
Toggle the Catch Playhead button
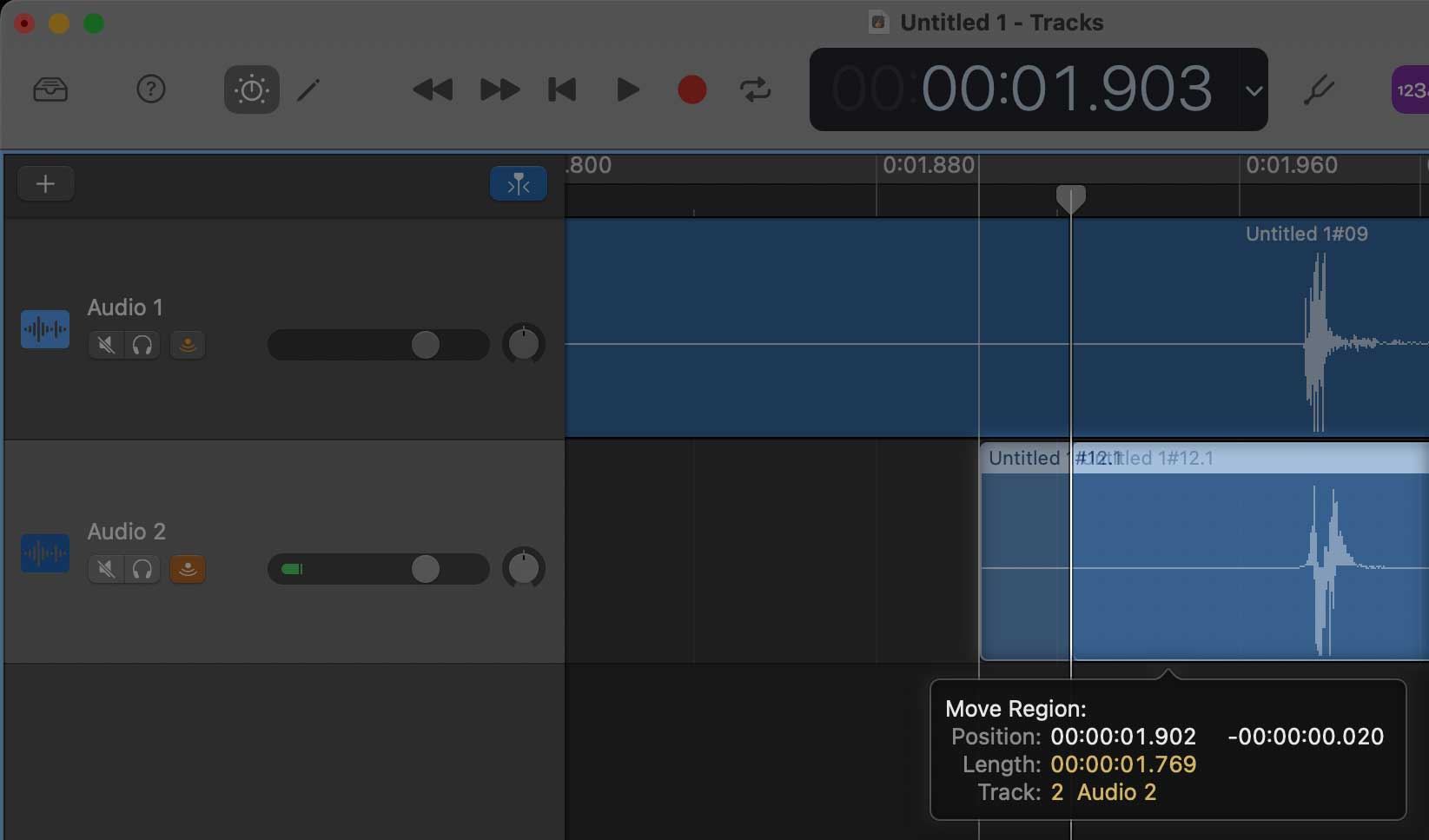519,184
